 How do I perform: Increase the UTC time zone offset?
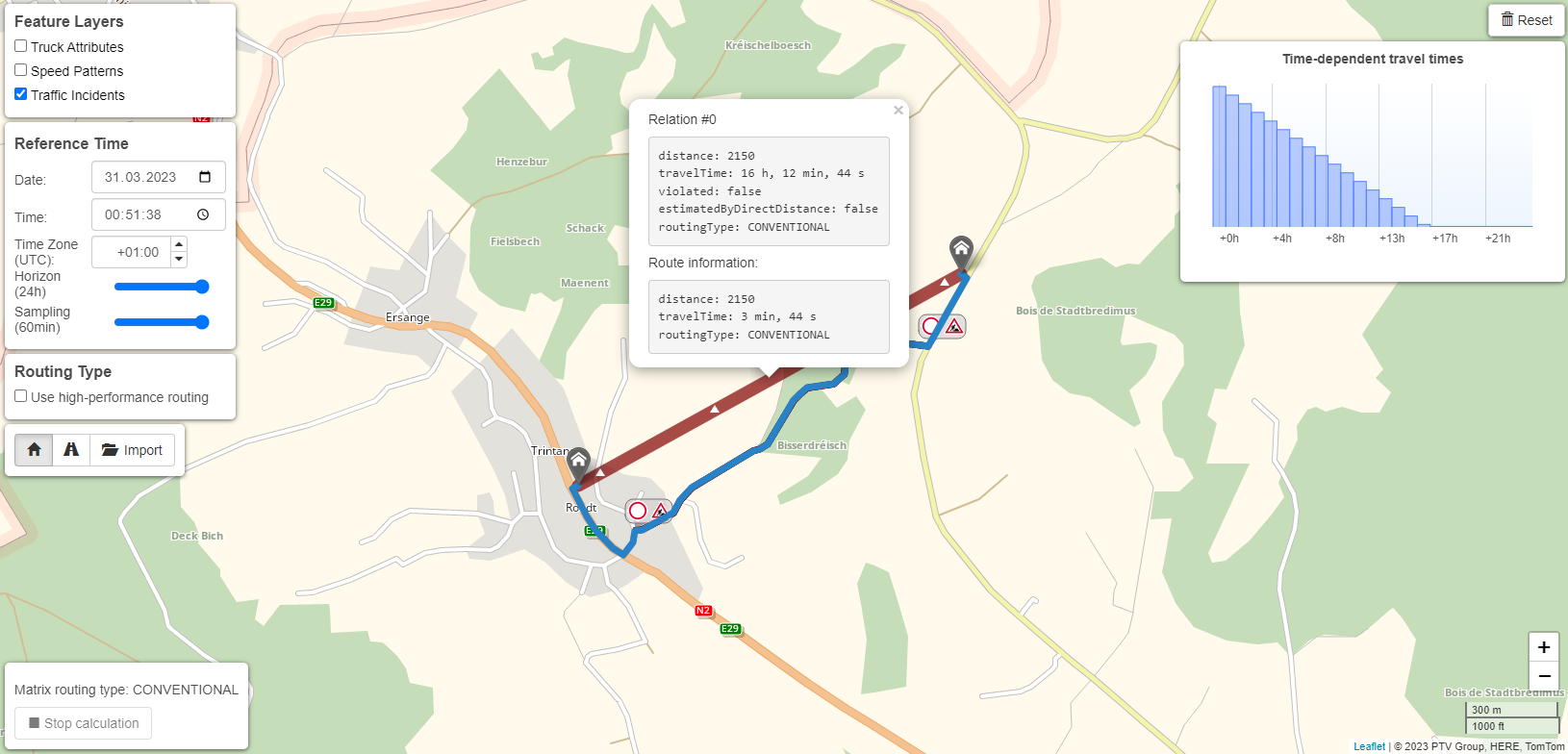tap(178, 244)
